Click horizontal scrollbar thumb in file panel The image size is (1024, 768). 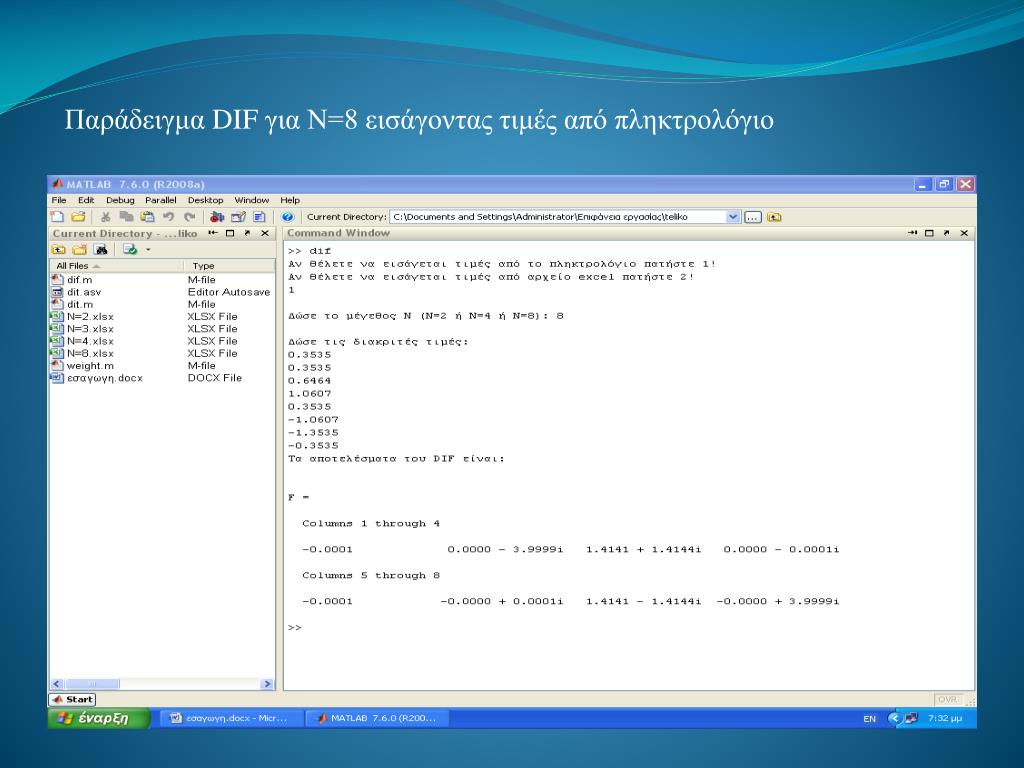[91, 684]
